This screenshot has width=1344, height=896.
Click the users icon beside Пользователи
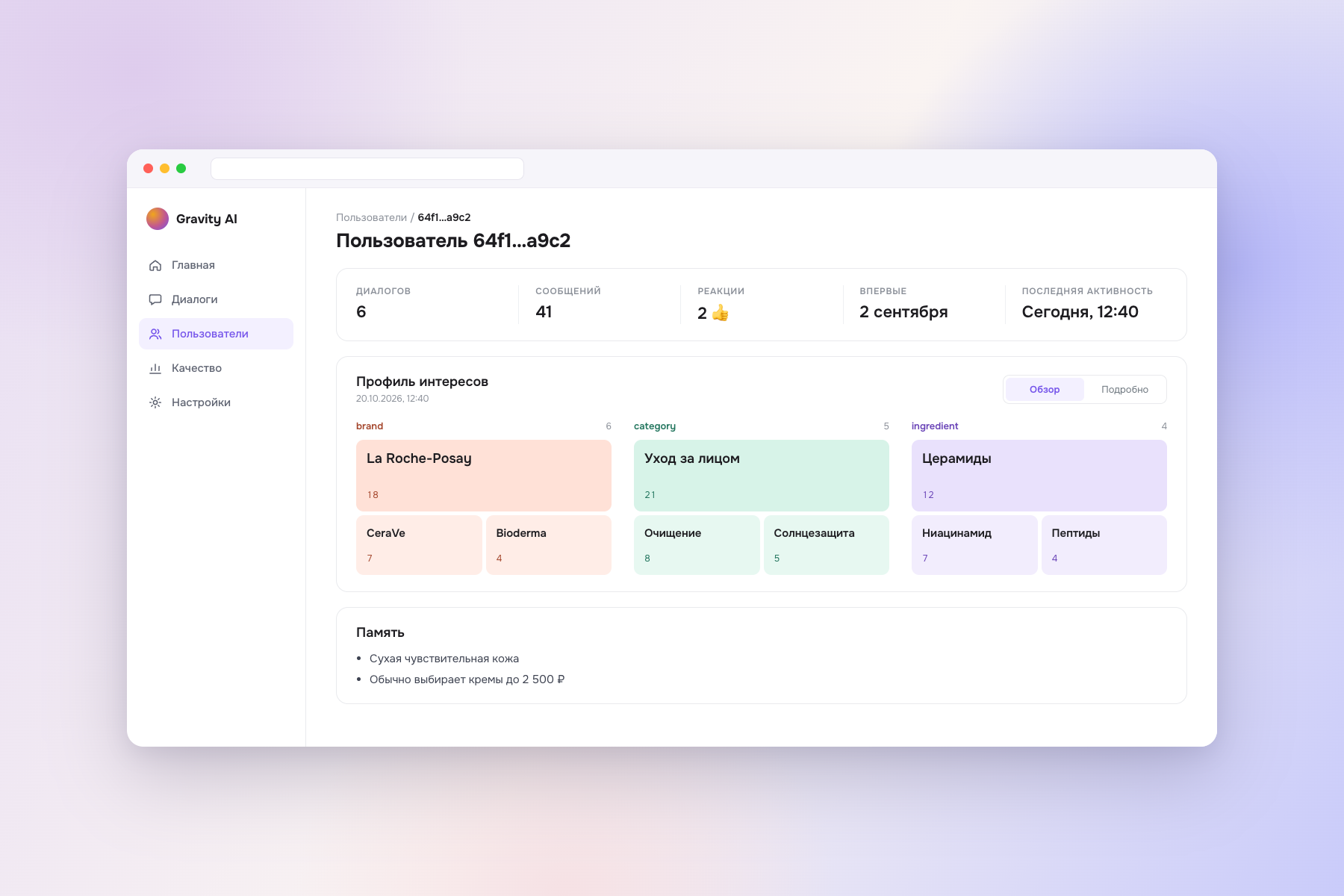[155, 334]
